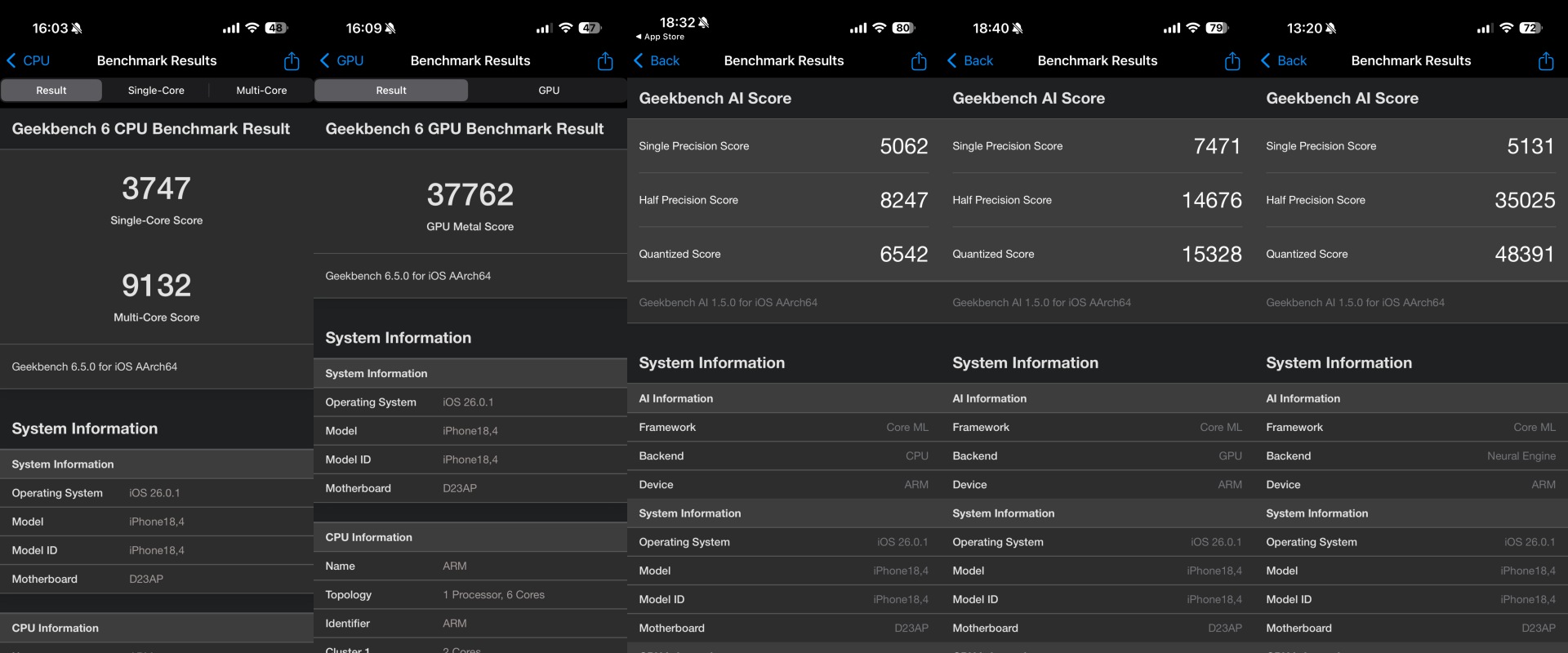
Task: Tap share icon on the 18:40 screen
Action: [x=1232, y=61]
